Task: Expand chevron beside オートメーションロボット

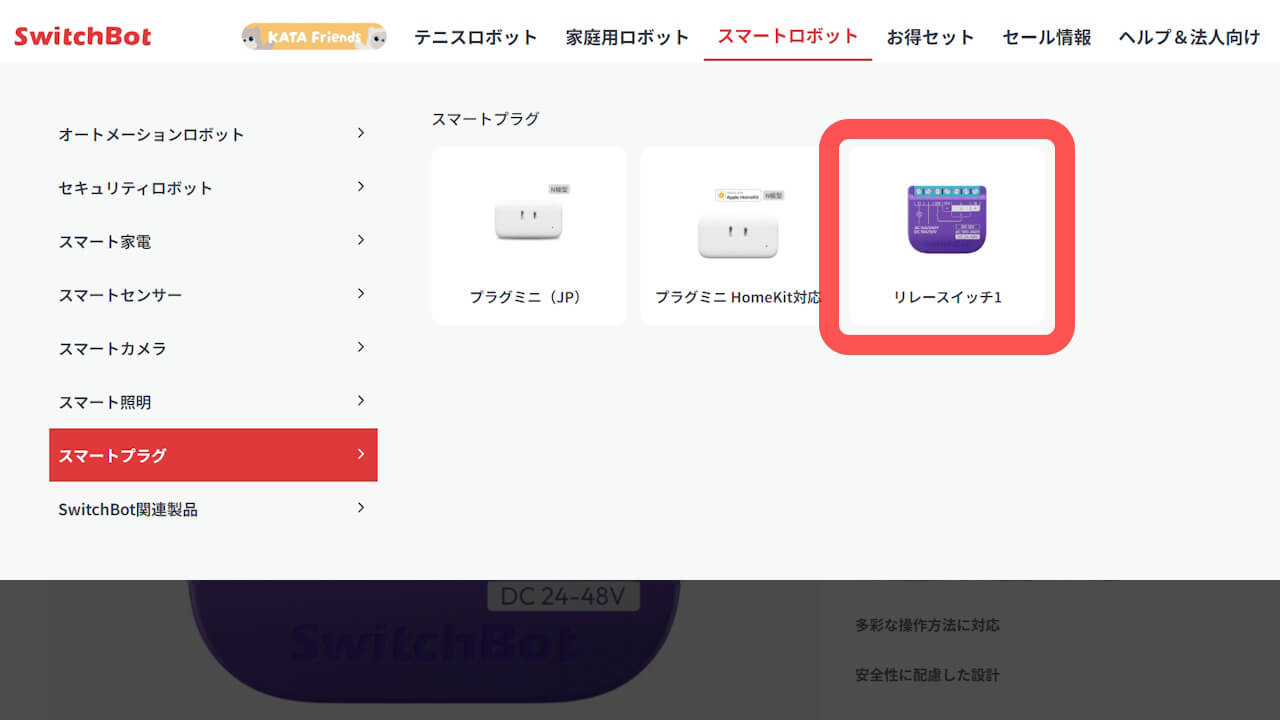Action: [361, 133]
